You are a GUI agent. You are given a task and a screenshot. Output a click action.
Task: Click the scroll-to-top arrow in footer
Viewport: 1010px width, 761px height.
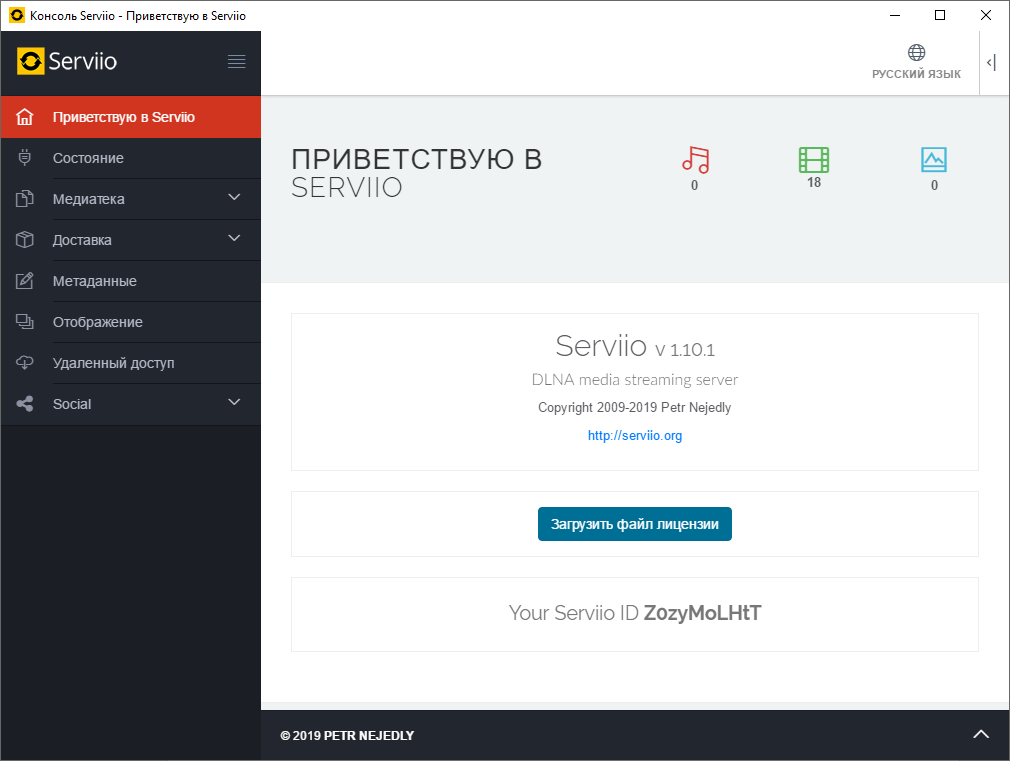click(981, 734)
